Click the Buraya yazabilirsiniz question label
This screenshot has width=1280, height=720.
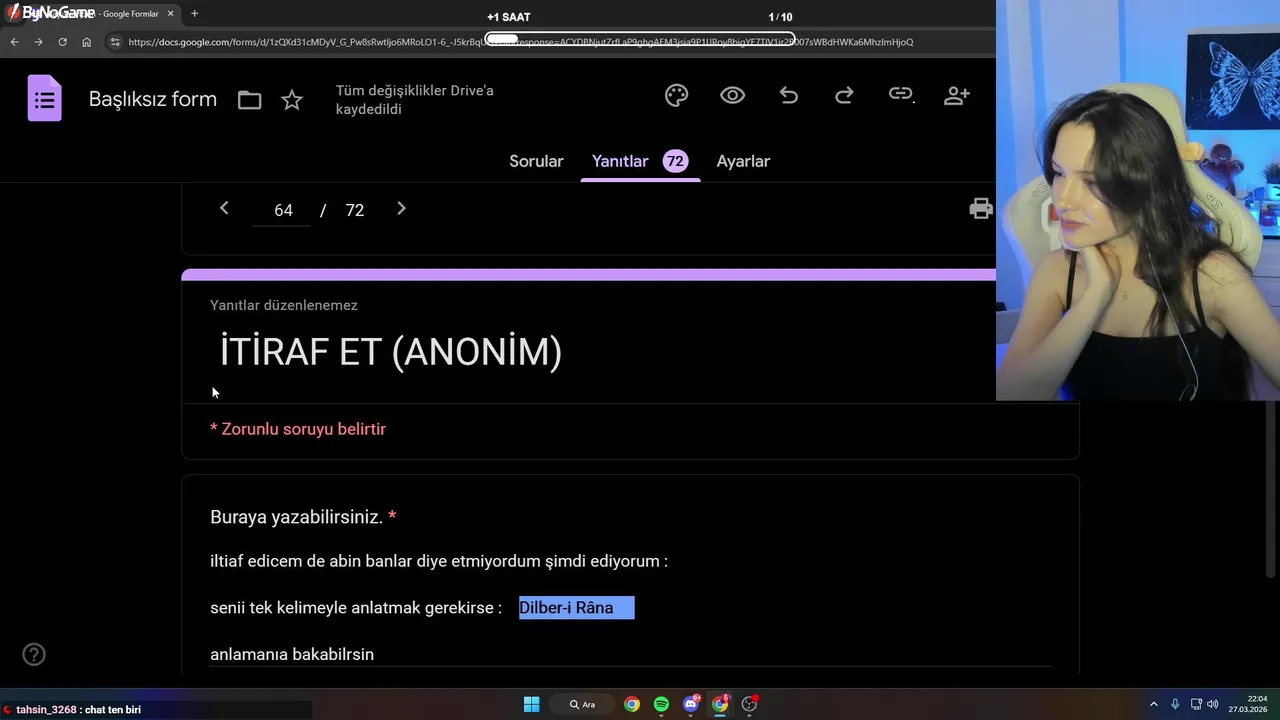pos(297,517)
